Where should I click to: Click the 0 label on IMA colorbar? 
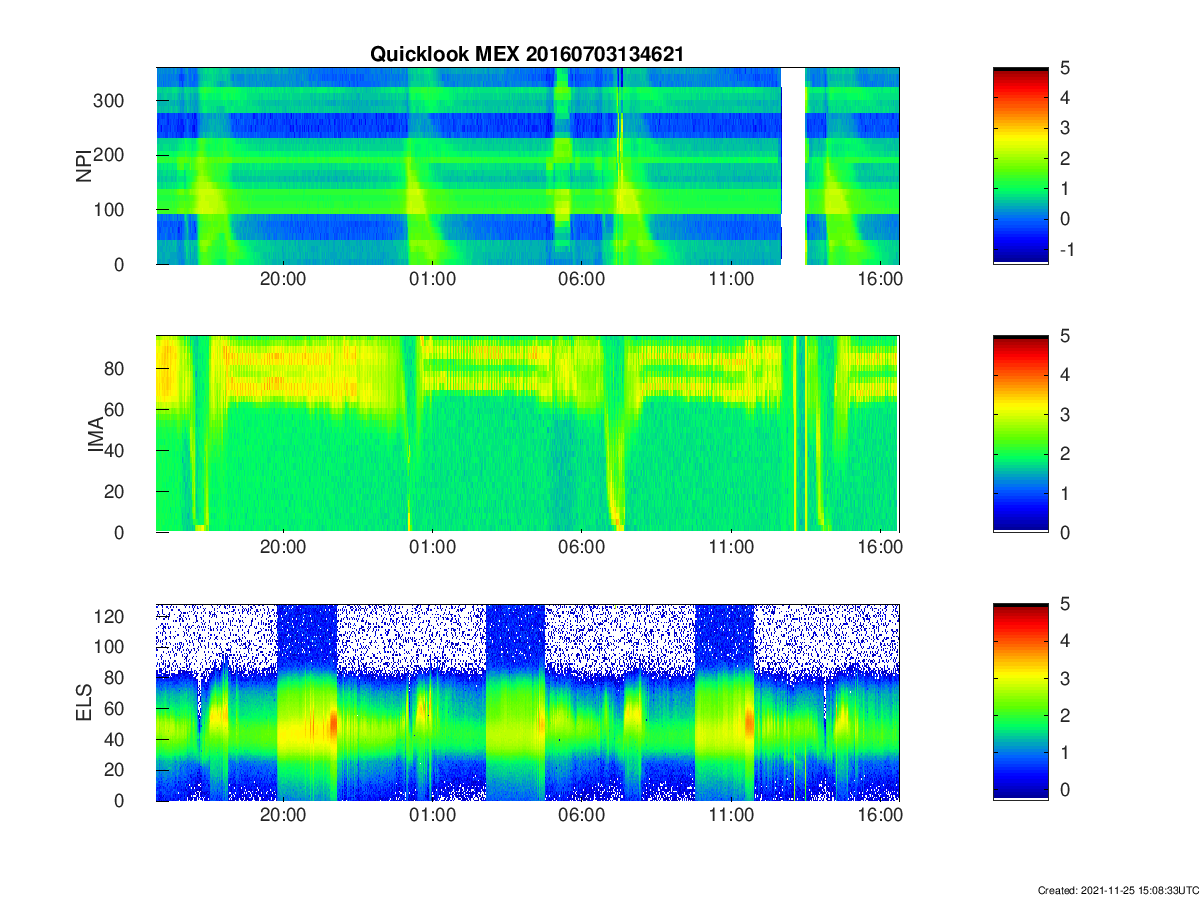[1065, 532]
